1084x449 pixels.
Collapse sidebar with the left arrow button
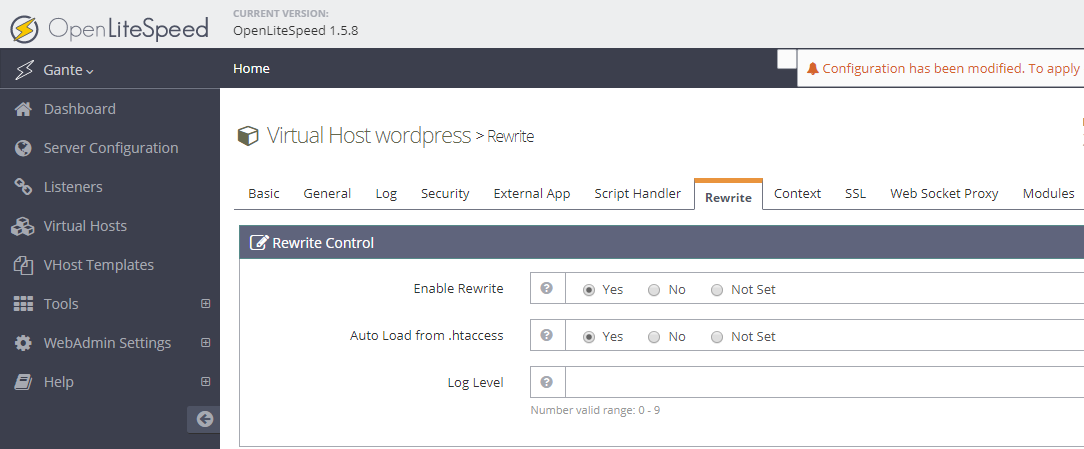pos(204,419)
